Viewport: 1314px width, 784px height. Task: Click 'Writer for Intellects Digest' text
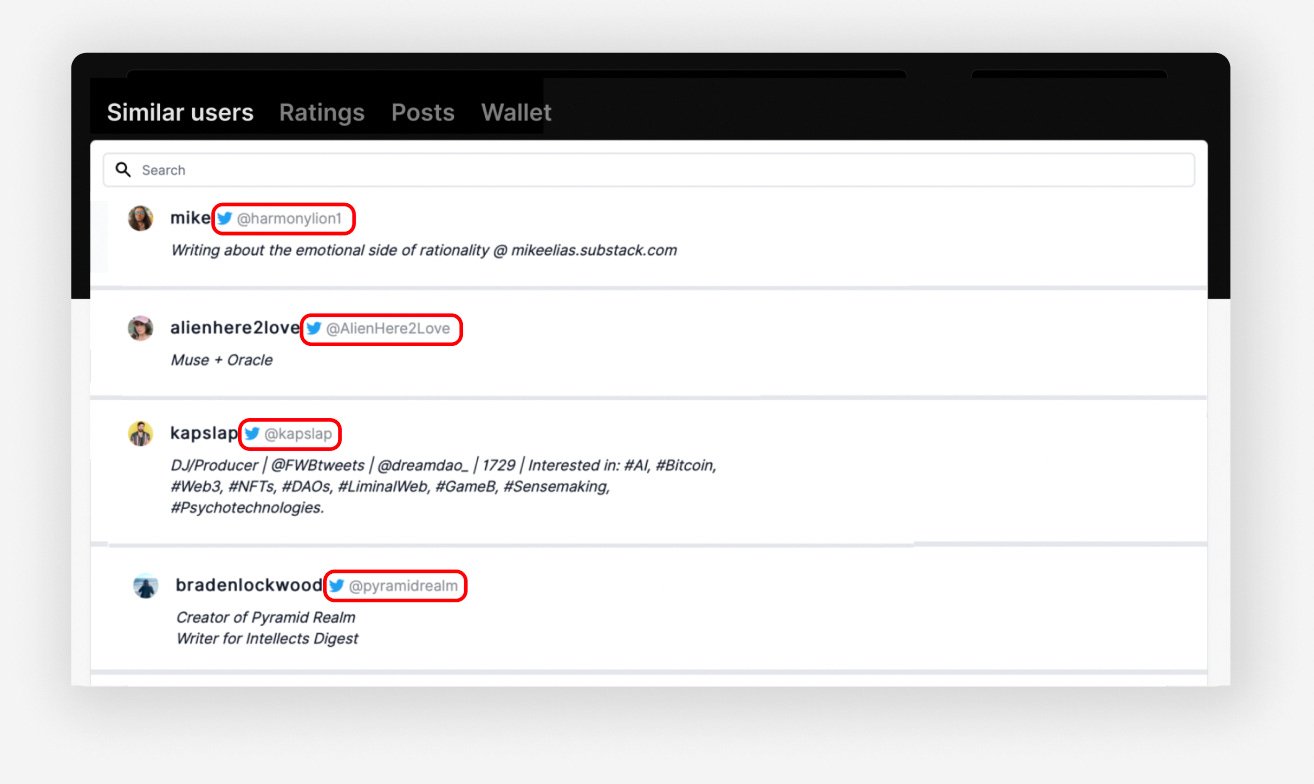click(x=267, y=638)
